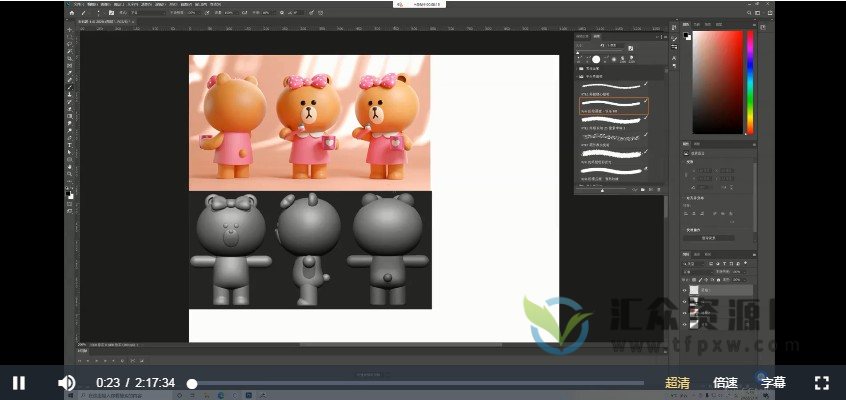Screen dimensions: 846x400
Task: Hide the bottom layer via its eye icon
Action: 685,324
